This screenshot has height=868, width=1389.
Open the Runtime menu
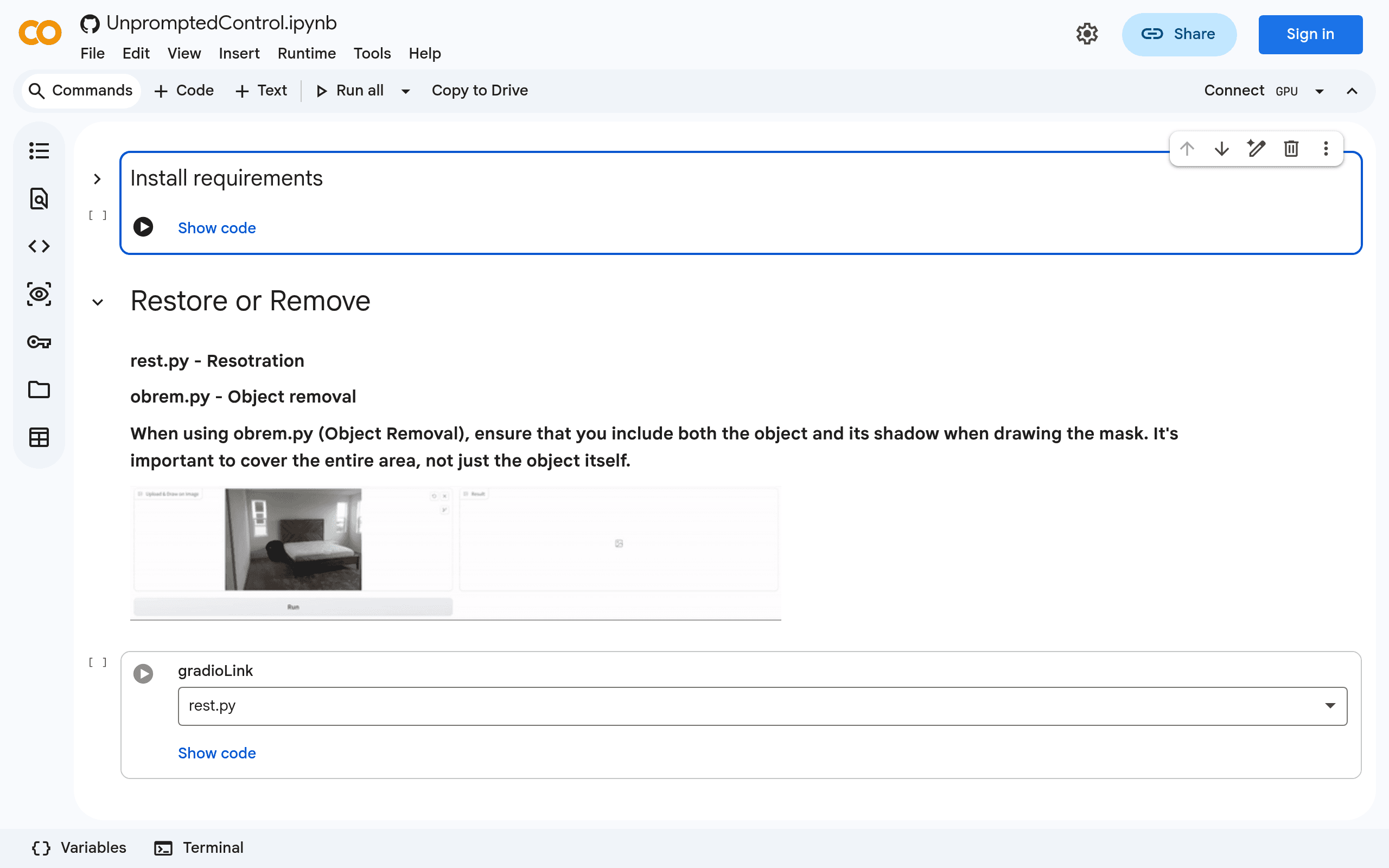click(x=307, y=53)
